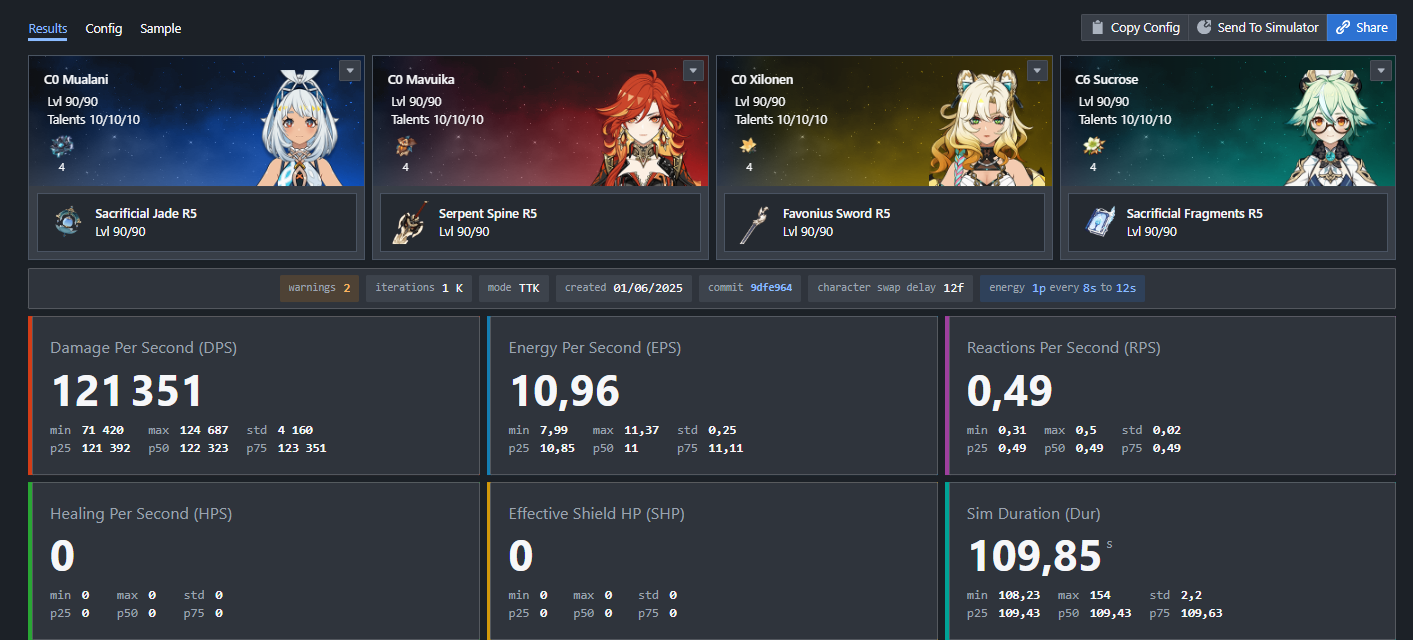The height and width of the screenshot is (640, 1413).
Task: Click Xilonen's artifact set icon
Action: (749, 147)
